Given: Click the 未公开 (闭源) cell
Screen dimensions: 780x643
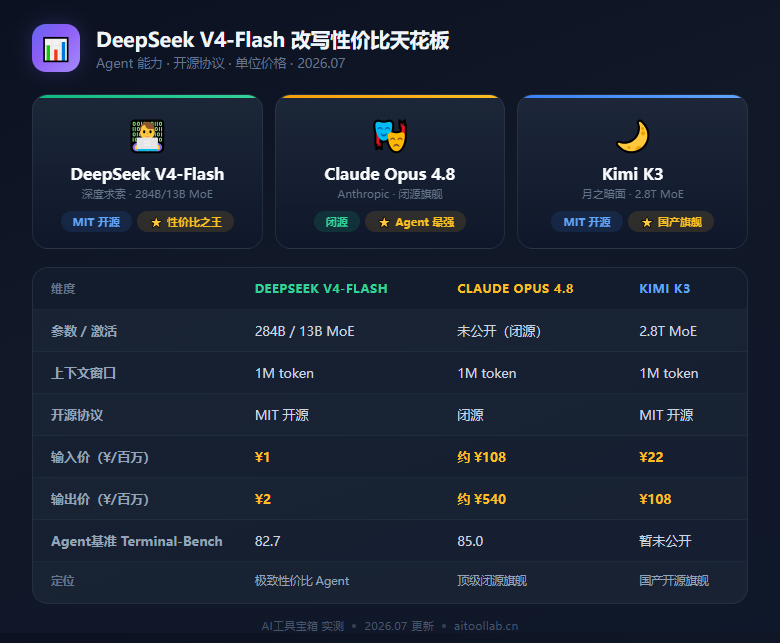Looking at the screenshot, I should pos(499,331).
